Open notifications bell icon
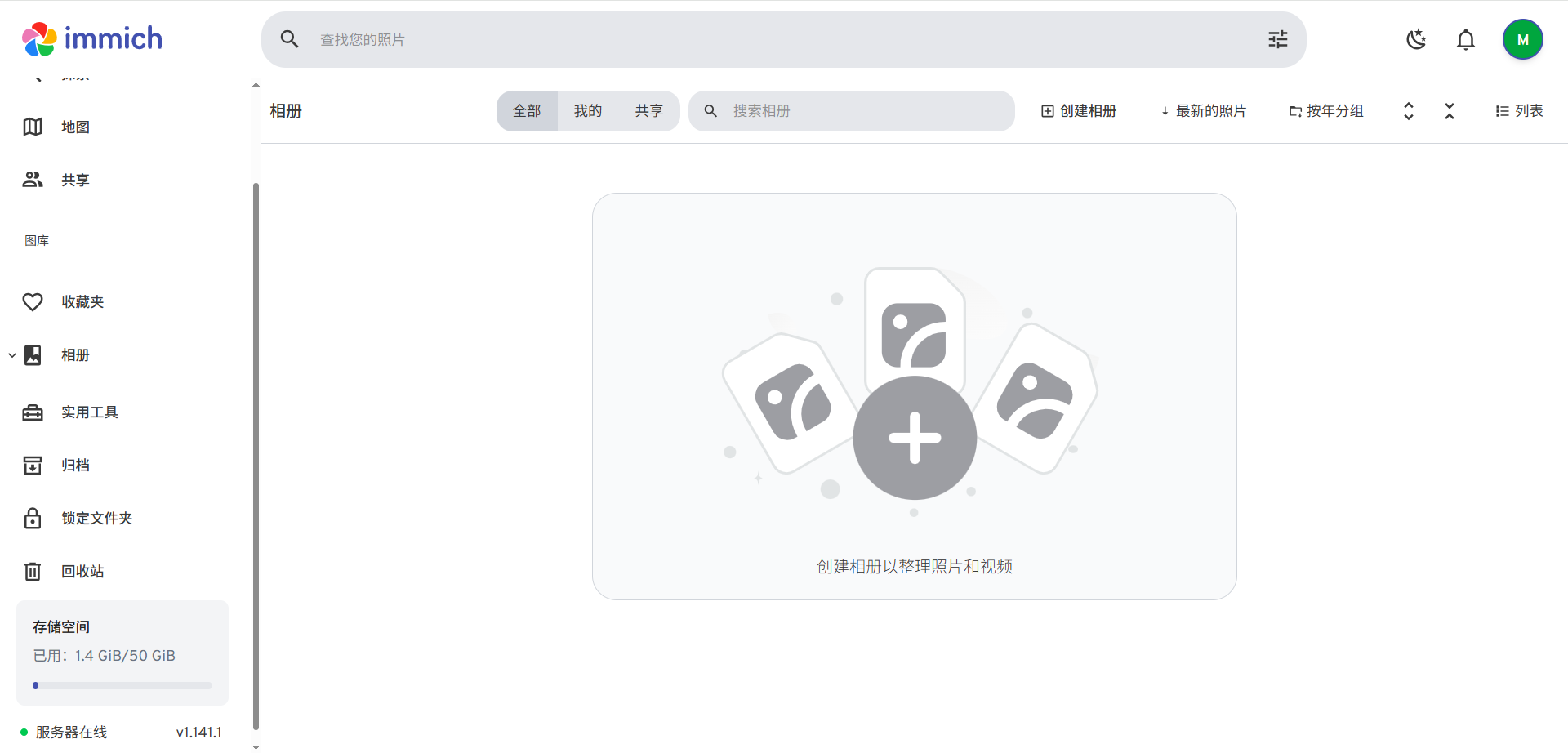Screen dimensions: 1568x753 [1466, 39]
